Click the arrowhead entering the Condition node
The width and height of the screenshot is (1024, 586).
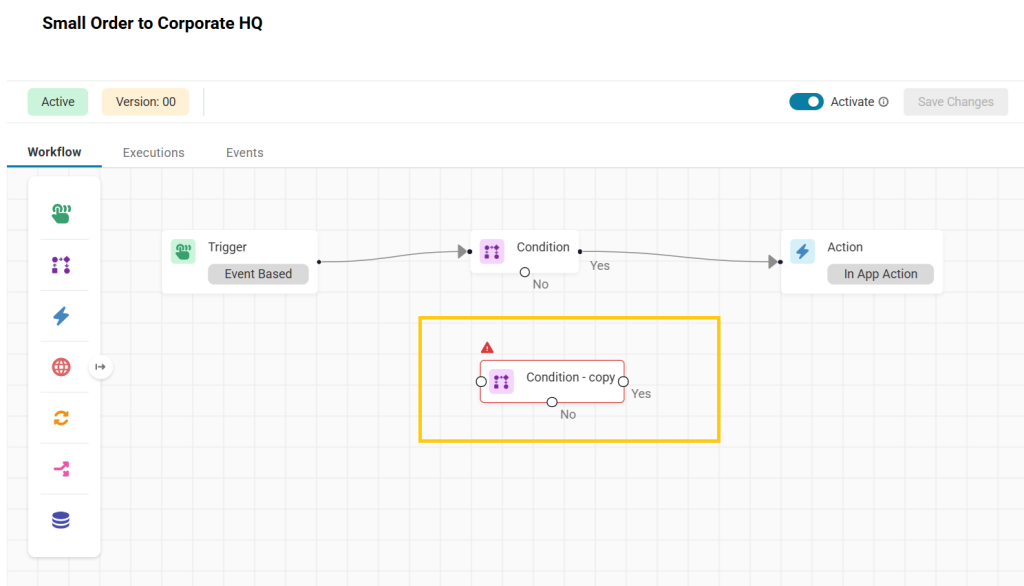(462, 252)
